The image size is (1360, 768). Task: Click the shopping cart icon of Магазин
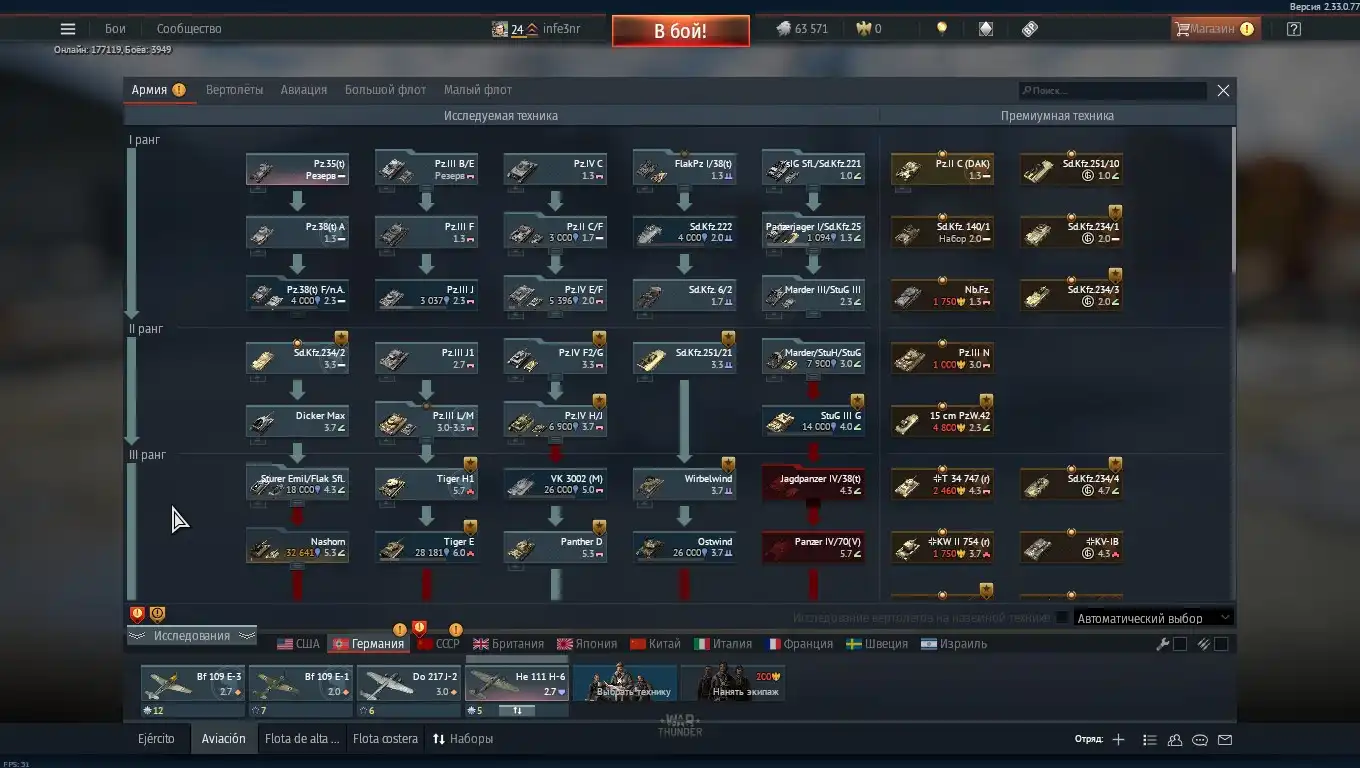(1182, 29)
